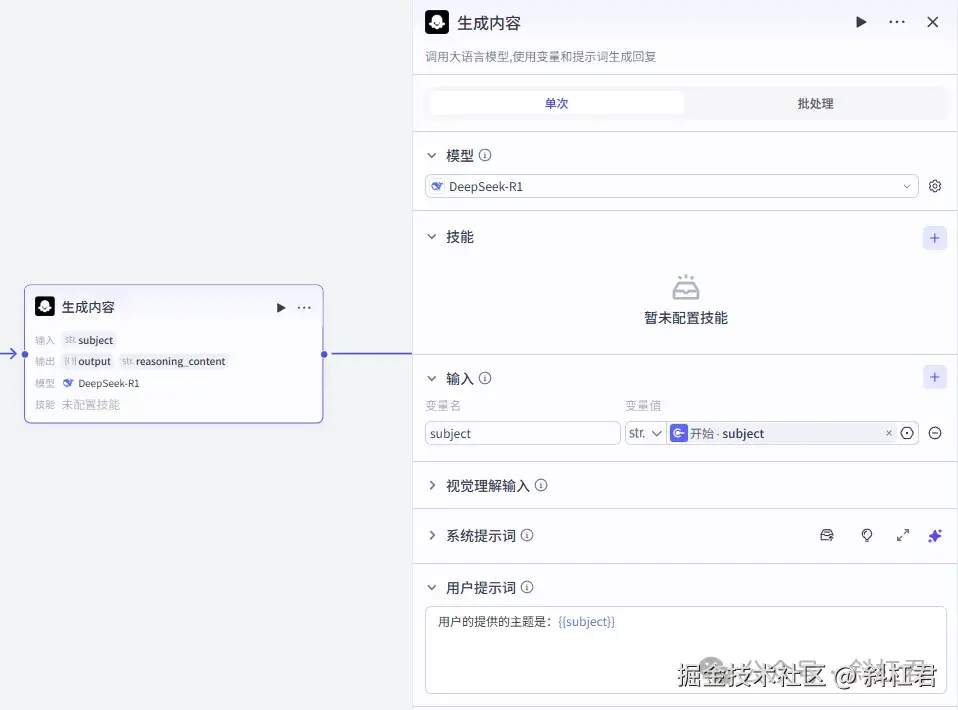Switch to the 批处理 tab
This screenshot has width=958, height=710.
(x=814, y=102)
